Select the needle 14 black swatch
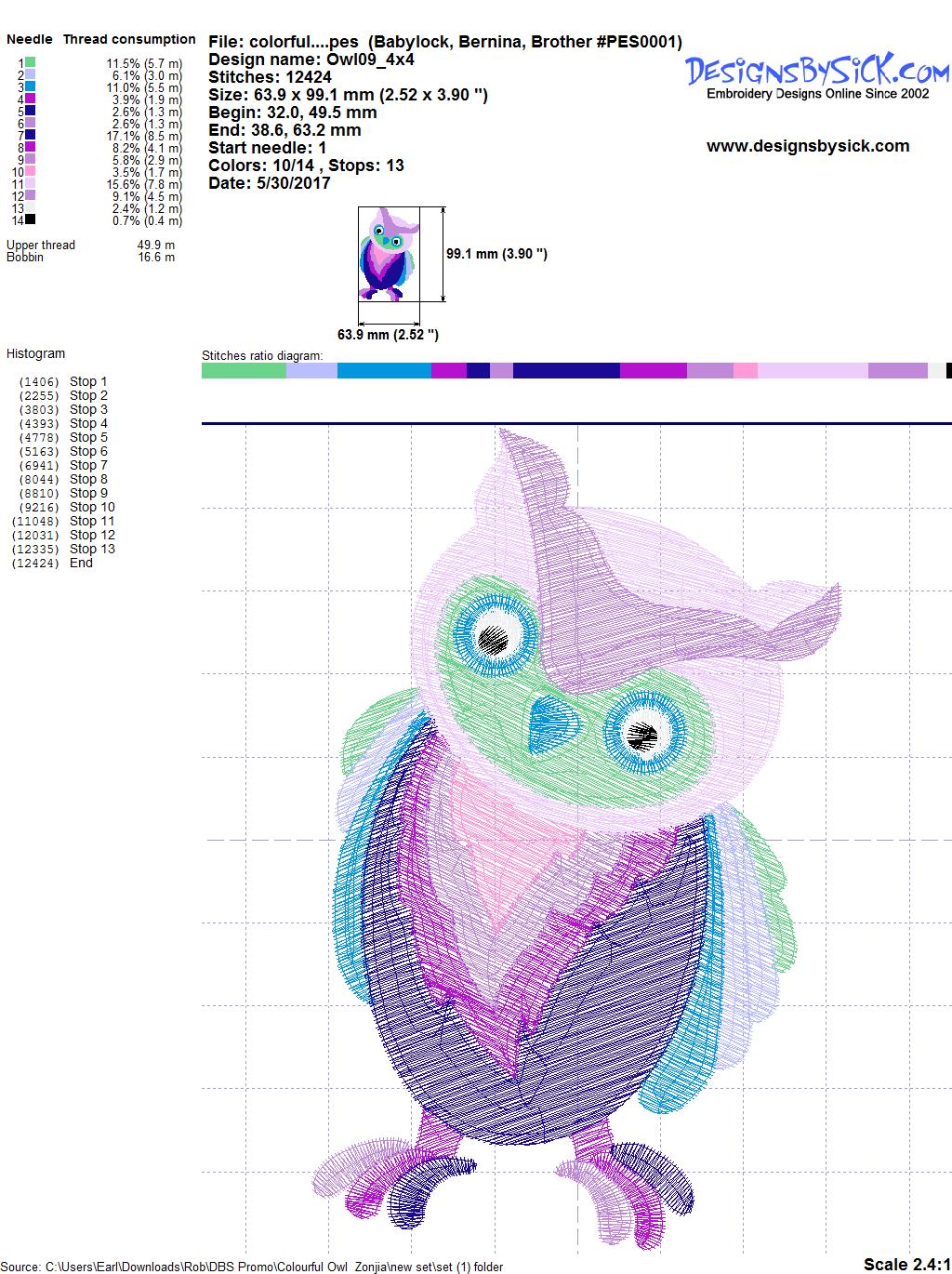952x1274 pixels. pyautogui.click(x=31, y=220)
